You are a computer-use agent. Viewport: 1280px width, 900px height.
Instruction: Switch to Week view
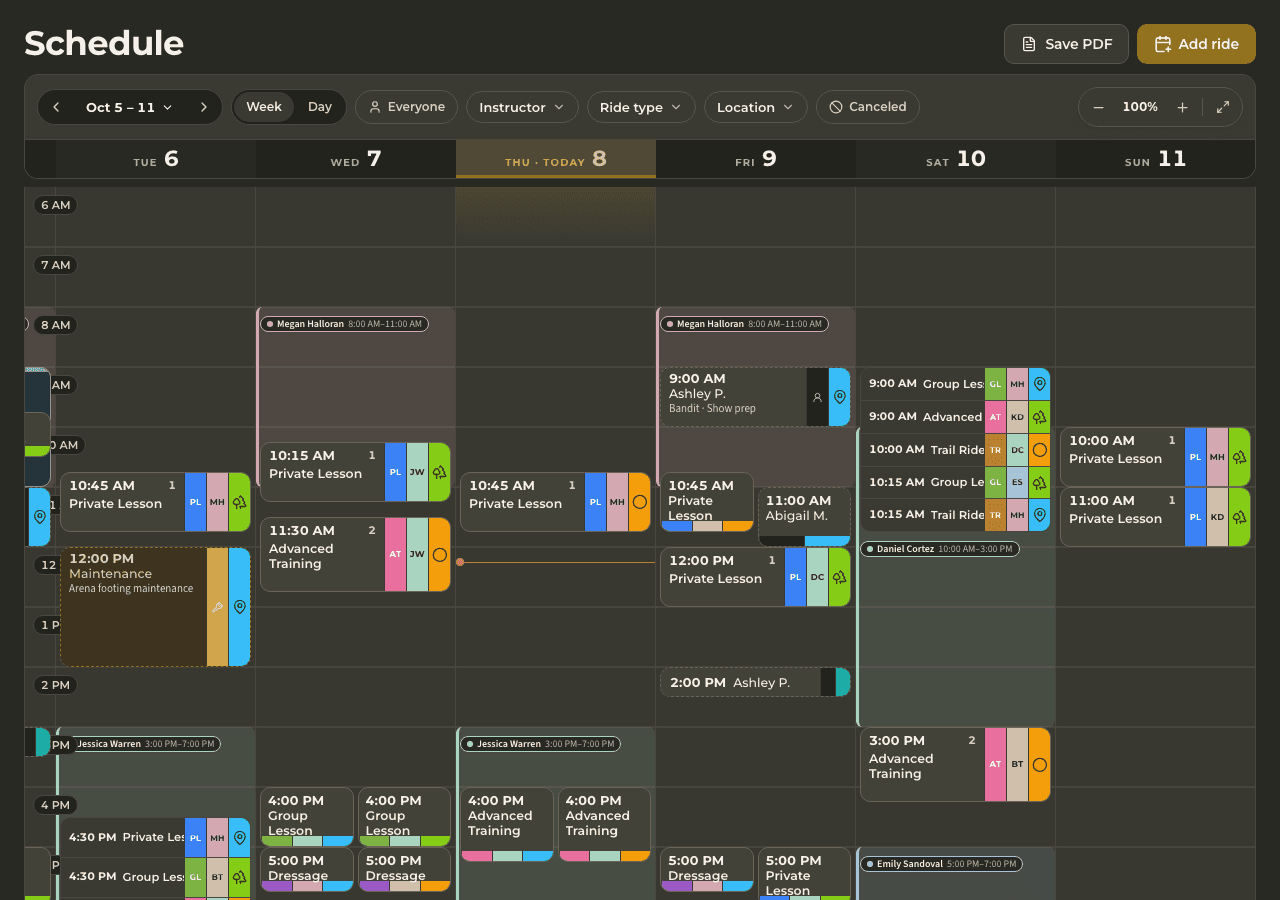pos(264,107)
